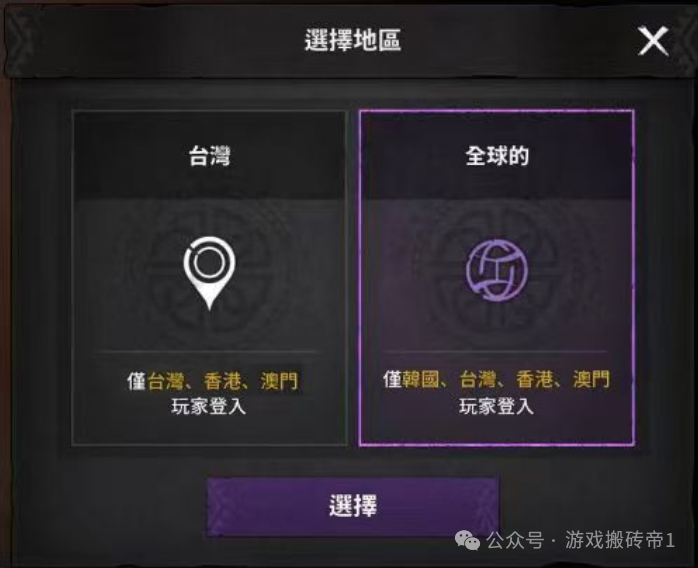
Task: Click yellow 香港 text in the 全球的 card
Action: point(535,380)
